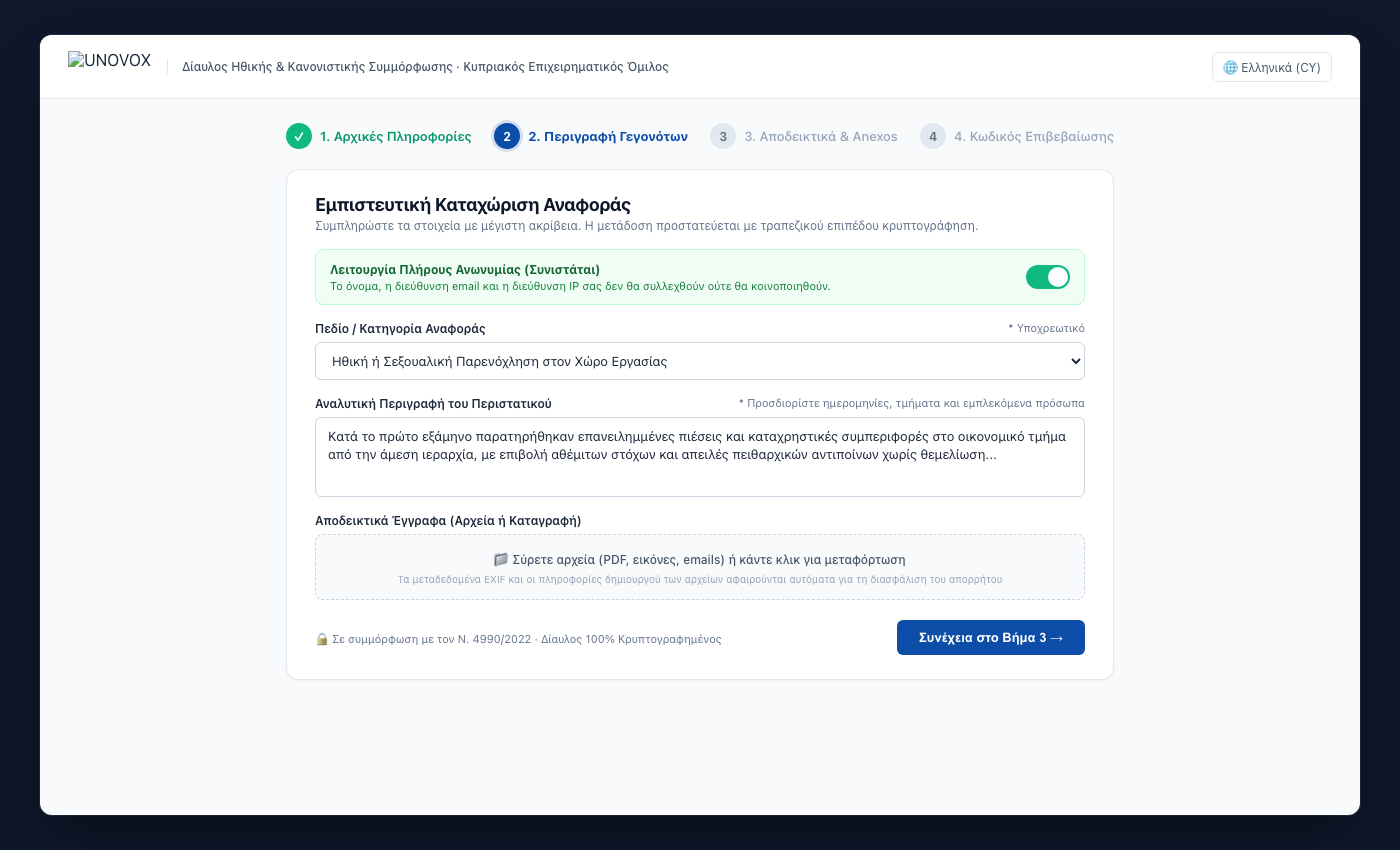The image size is (1400, 850).
Task: Select step 4. Κωδικός Επιβεβαίωσης
Action: (1017, 136)
